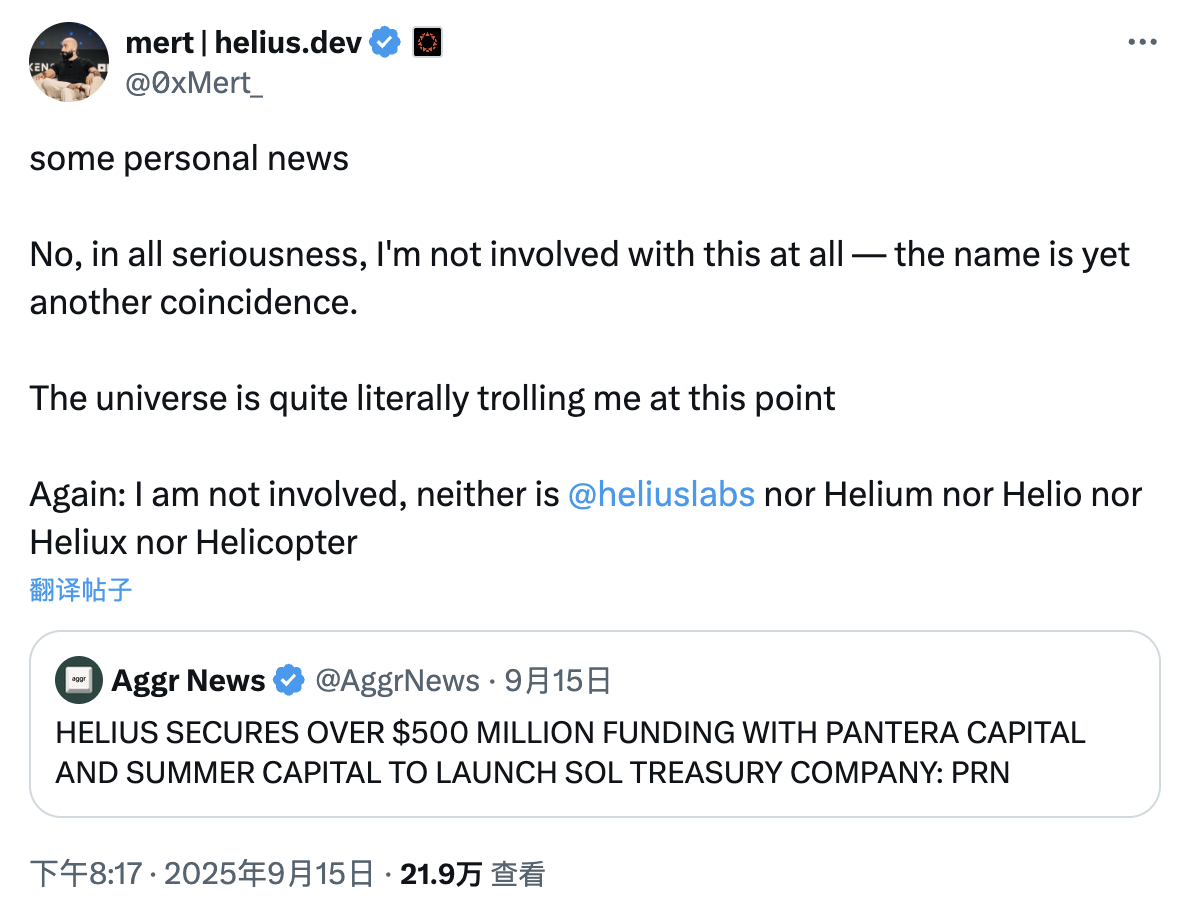Click the Aggr logo inside the quoted card avatar
Screen dimensions: 1188x918
click(x=78, y=680)
